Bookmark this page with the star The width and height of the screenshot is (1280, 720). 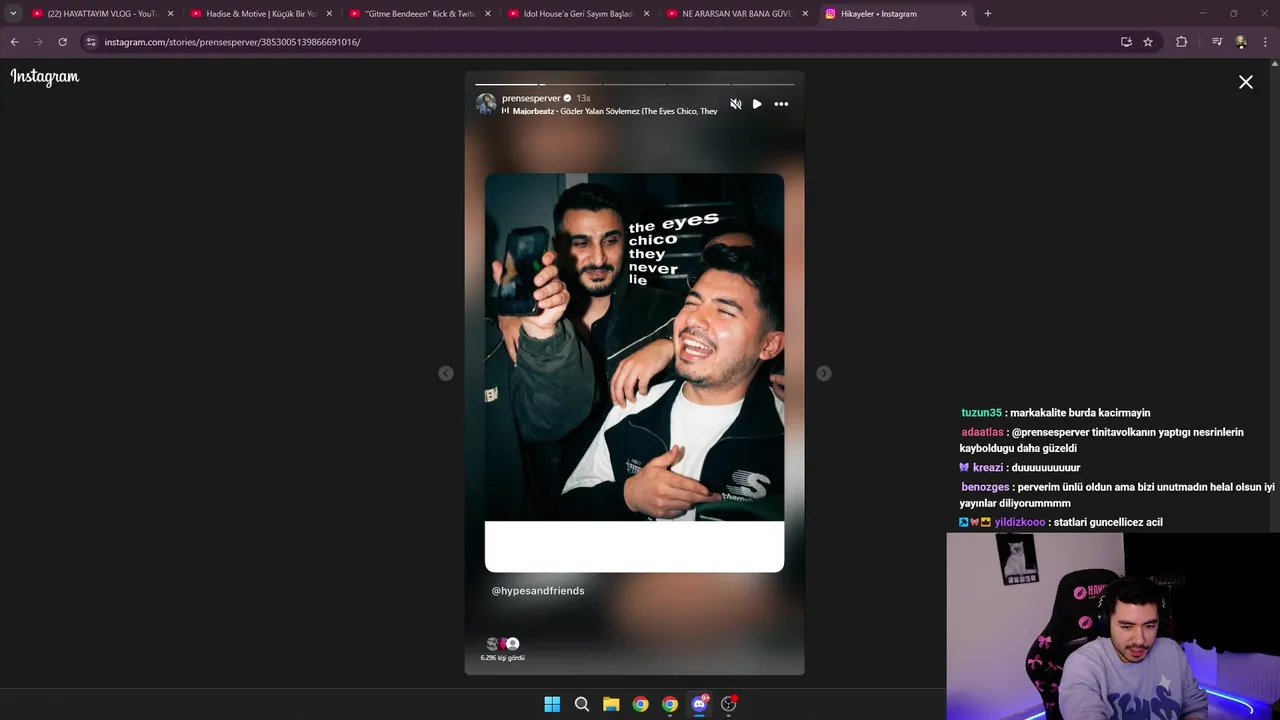coord(1148,42)
